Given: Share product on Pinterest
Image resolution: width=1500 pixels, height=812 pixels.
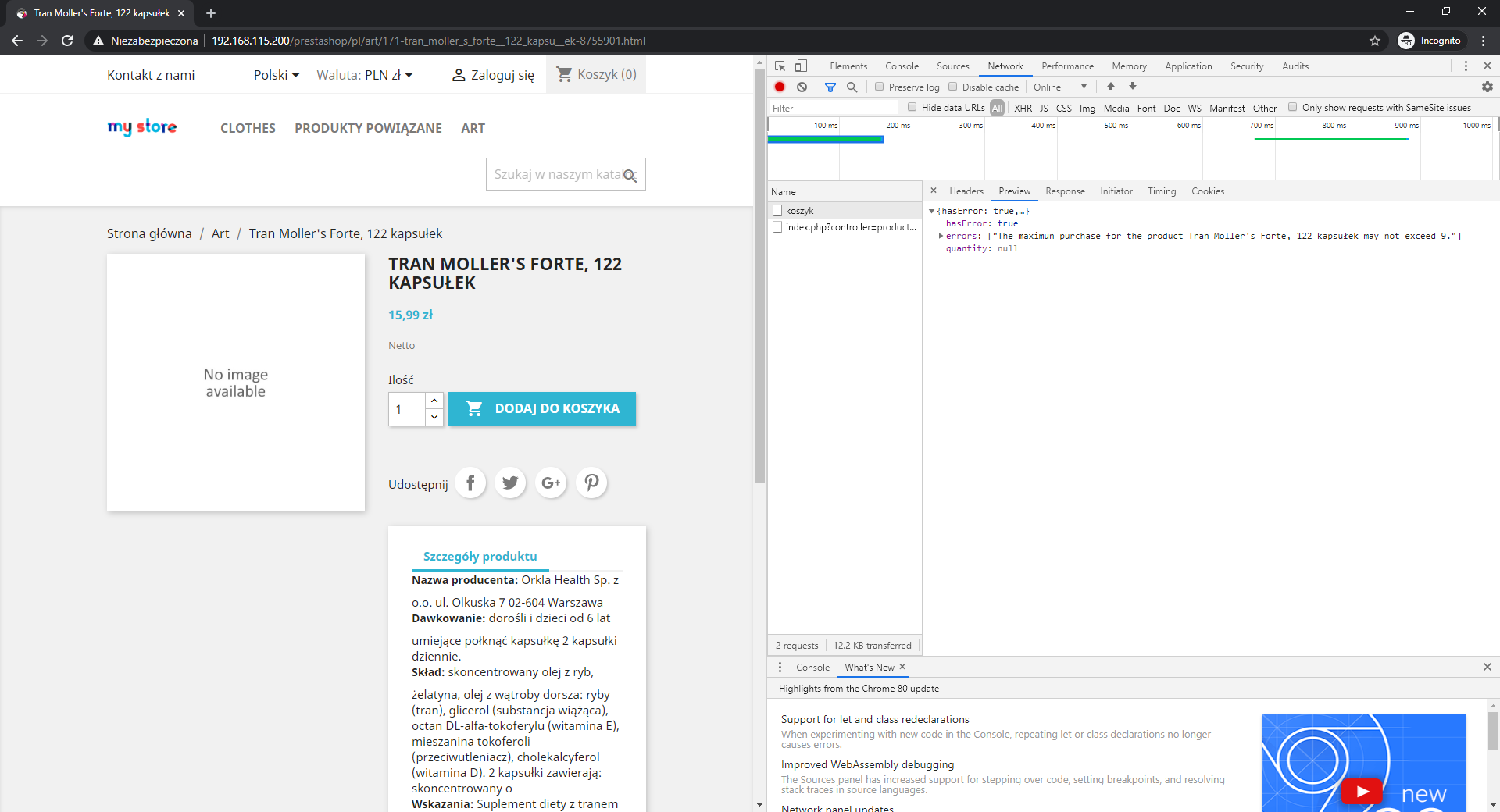Looking at the screenshot, I should pyautogui.click(x=591, y=483).
